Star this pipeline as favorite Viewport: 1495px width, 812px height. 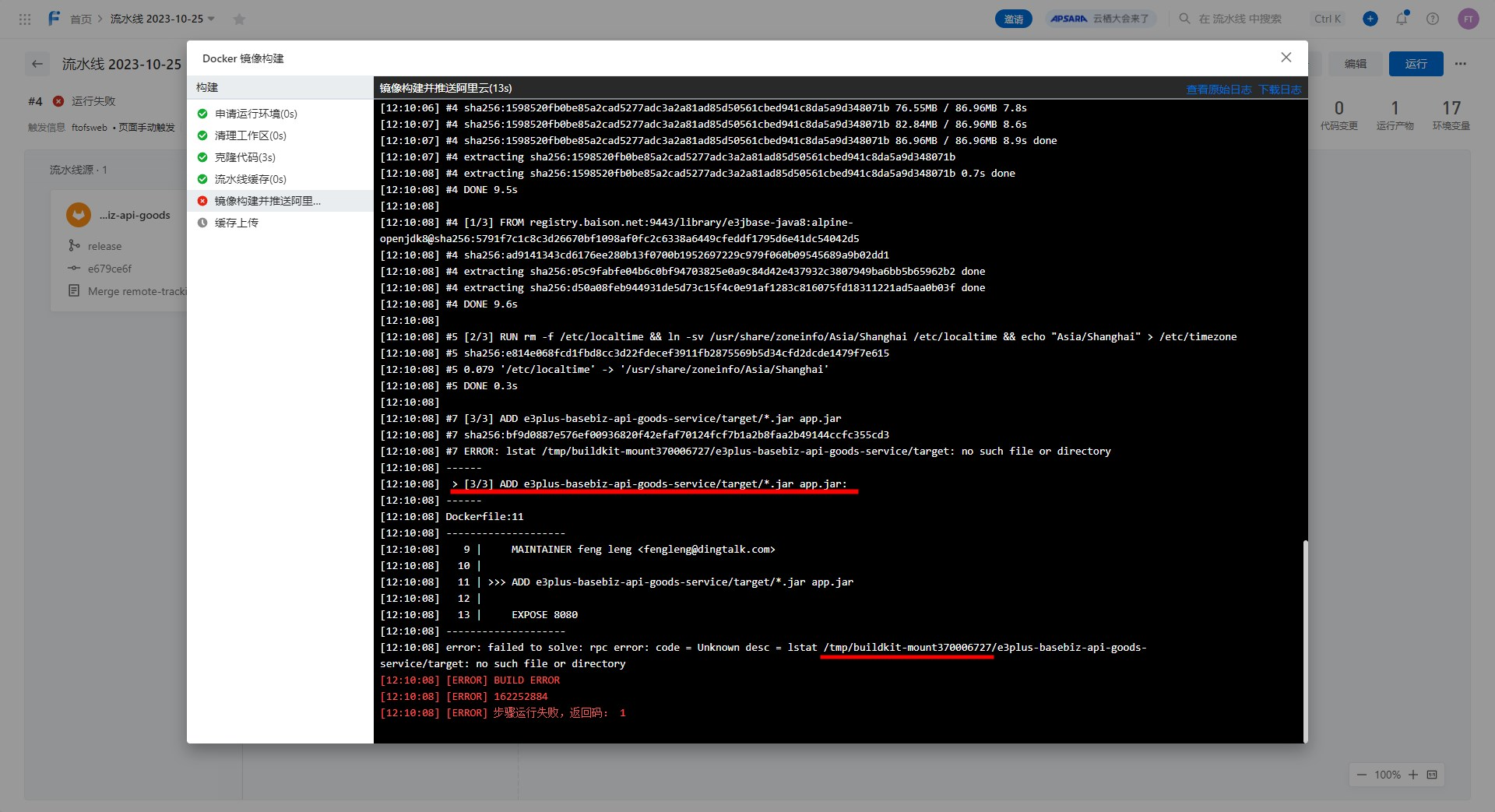point(239,19)
